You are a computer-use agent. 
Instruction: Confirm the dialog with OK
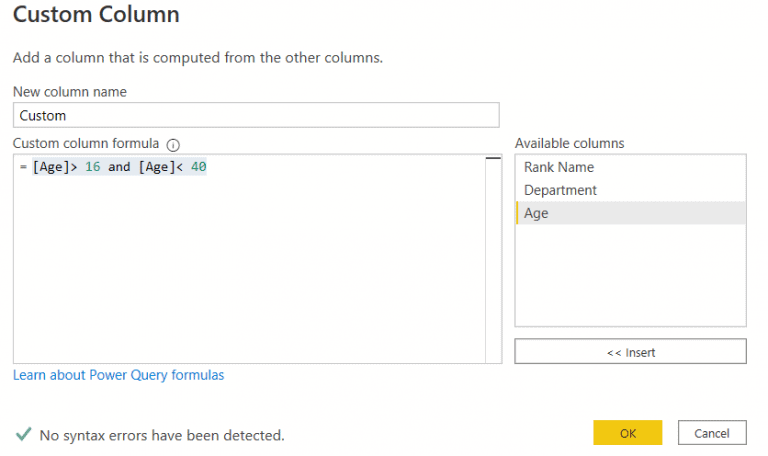[627, 433]
